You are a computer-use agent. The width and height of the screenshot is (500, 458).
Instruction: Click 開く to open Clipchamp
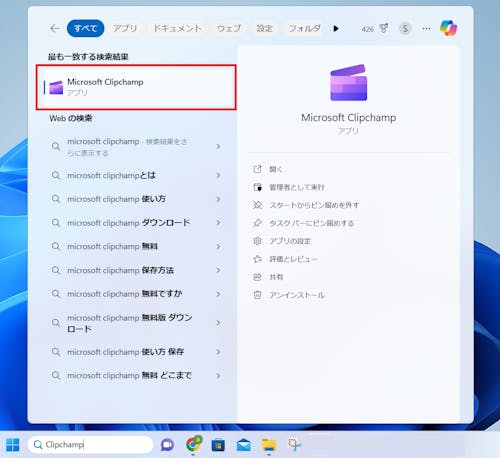(276, 169)
